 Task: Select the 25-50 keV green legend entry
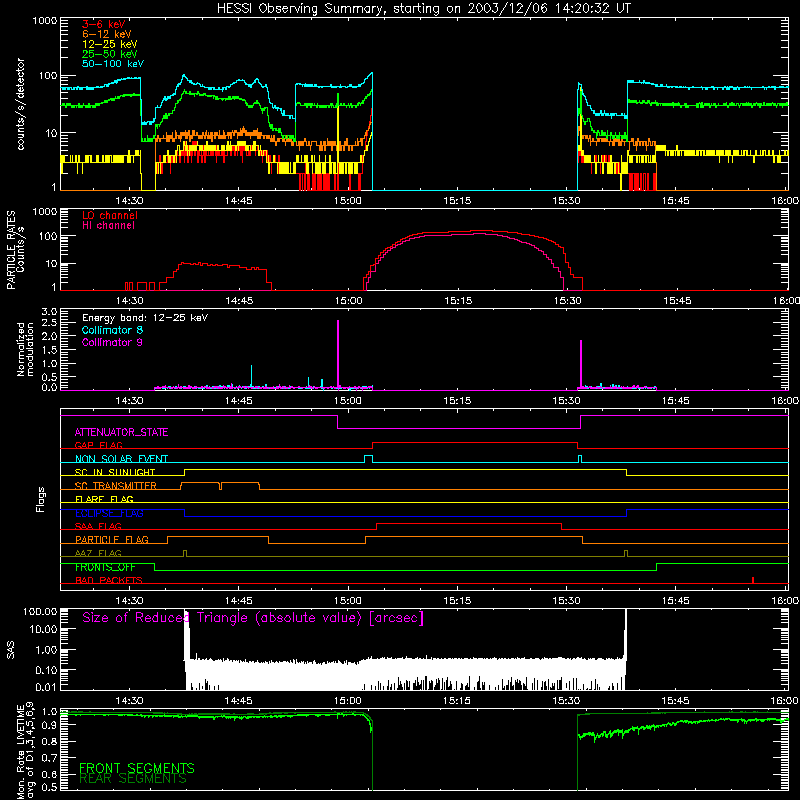[109, 54]
